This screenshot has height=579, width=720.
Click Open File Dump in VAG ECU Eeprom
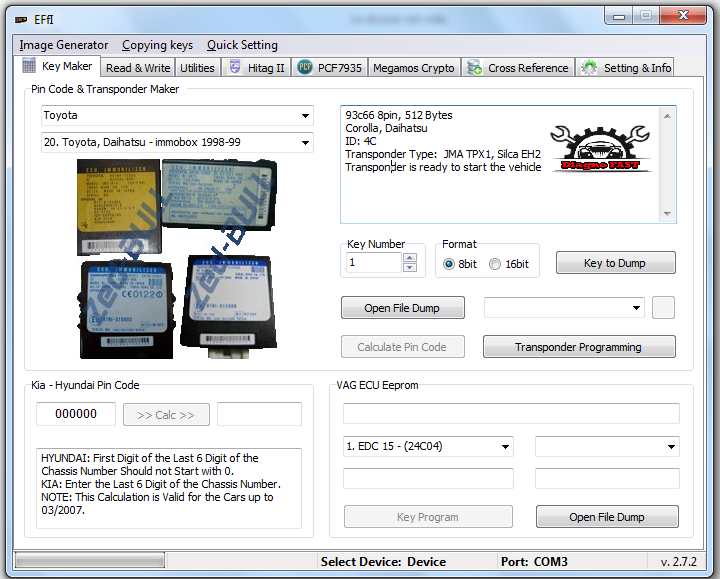[x=607, y=517]
